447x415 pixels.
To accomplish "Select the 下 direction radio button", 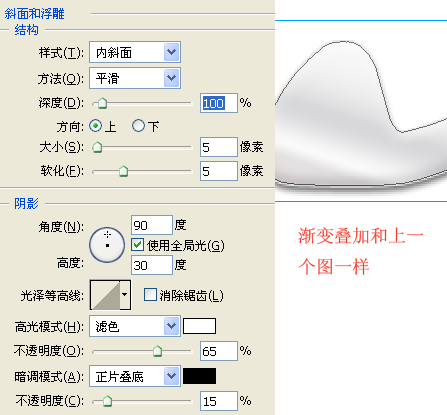I will [x=138, y=126].
